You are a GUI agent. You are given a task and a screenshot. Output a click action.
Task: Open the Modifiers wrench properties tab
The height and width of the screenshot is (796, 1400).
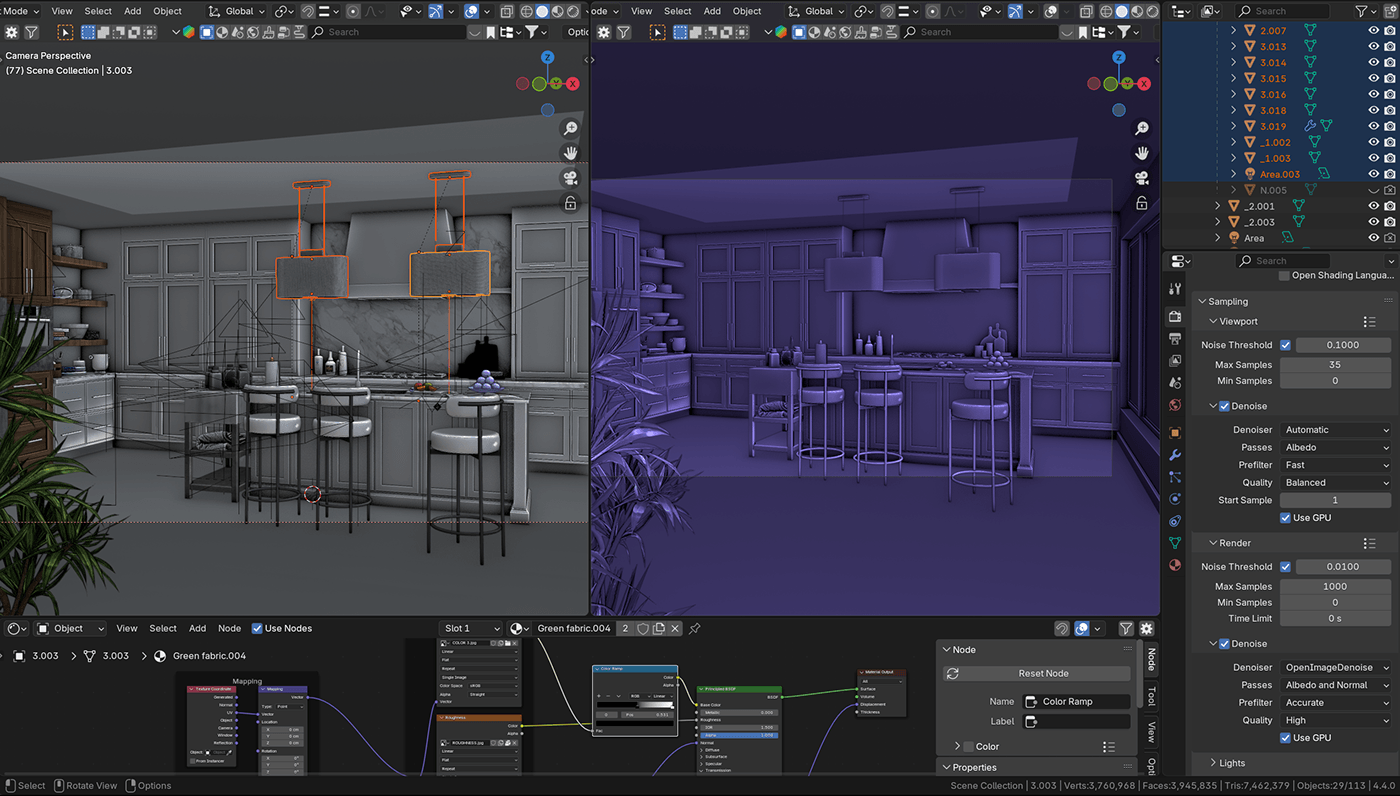tap(1175, 455)
